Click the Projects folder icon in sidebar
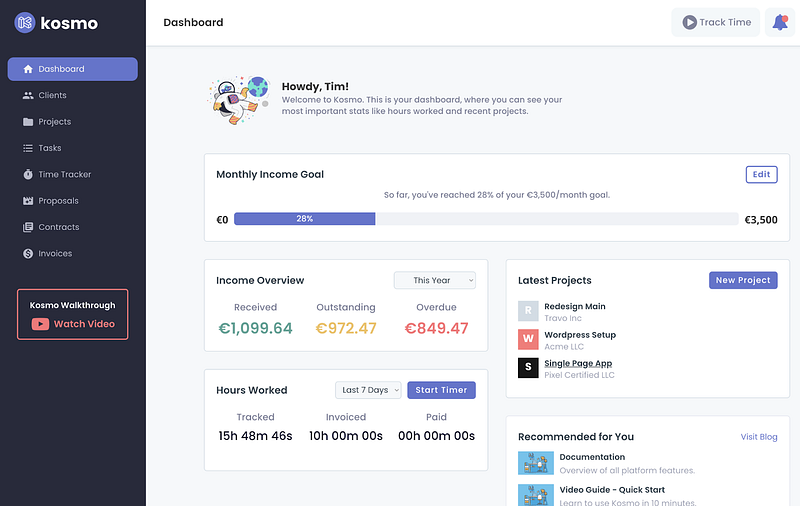 (x=28, y=122)
